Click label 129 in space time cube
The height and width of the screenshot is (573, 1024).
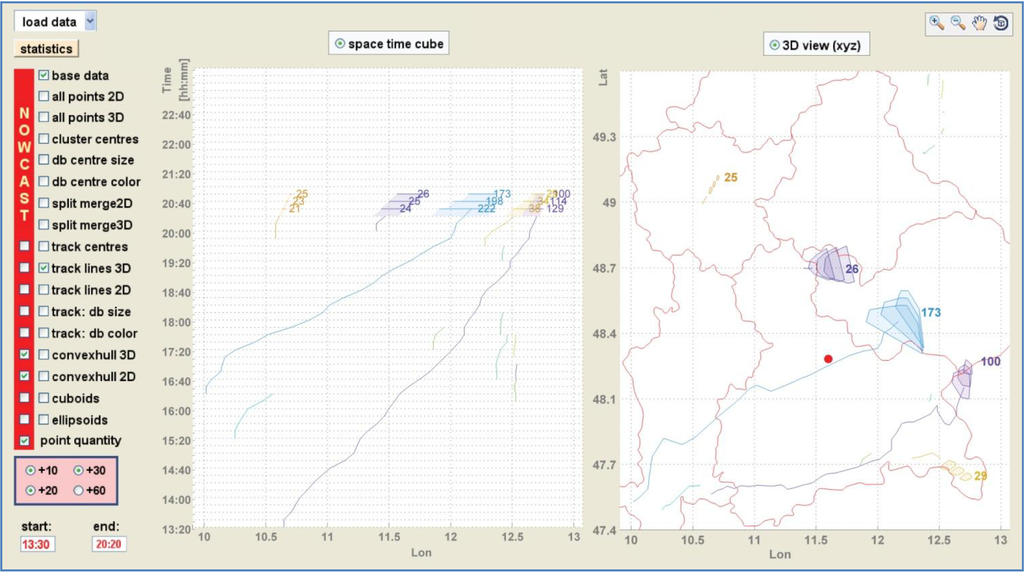coord(555,208)
